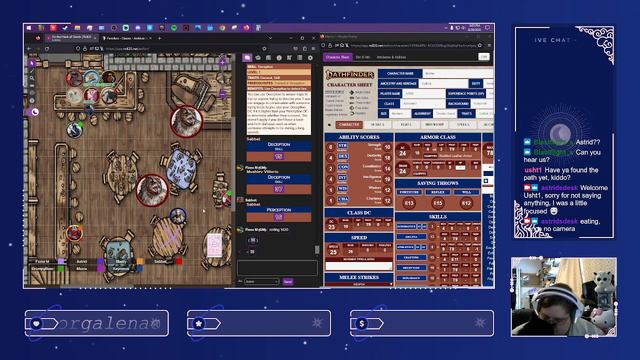Click the white button right of the top sheet tabs
This screenshot has width=640, height=360.
[484, 57]
